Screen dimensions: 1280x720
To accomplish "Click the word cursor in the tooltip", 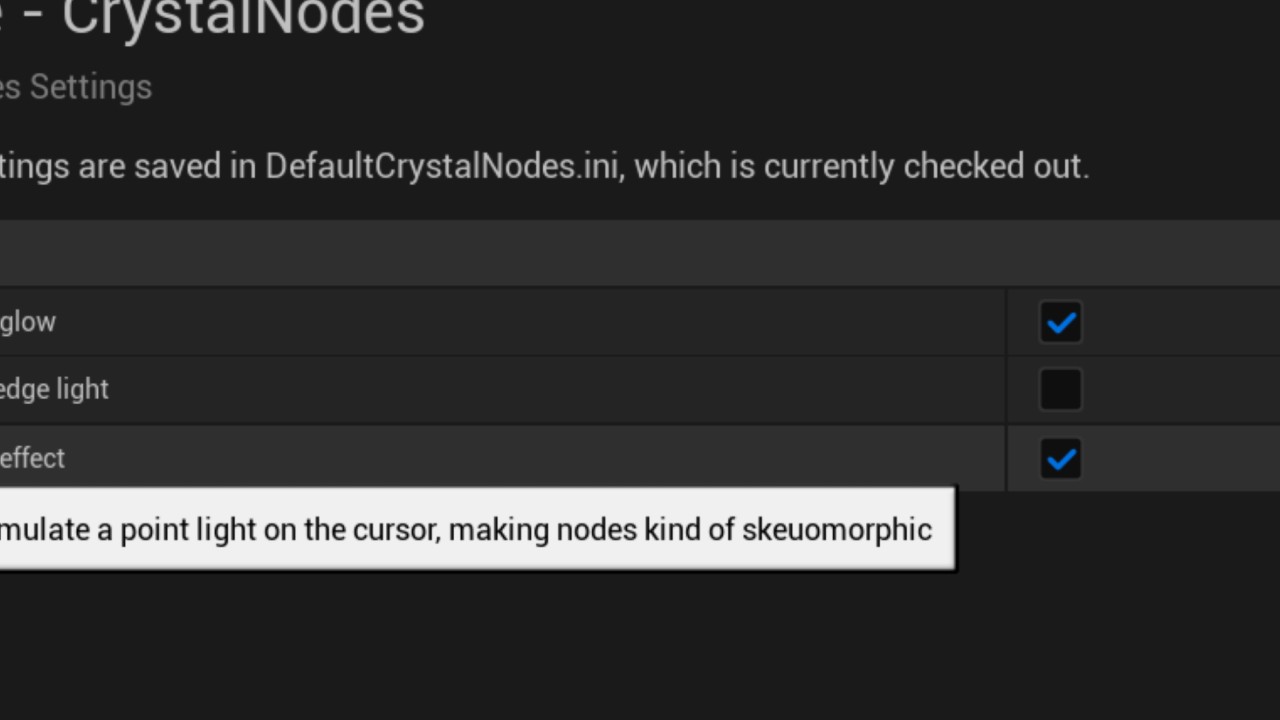I will pyautogui.click(x=396, y=529).
